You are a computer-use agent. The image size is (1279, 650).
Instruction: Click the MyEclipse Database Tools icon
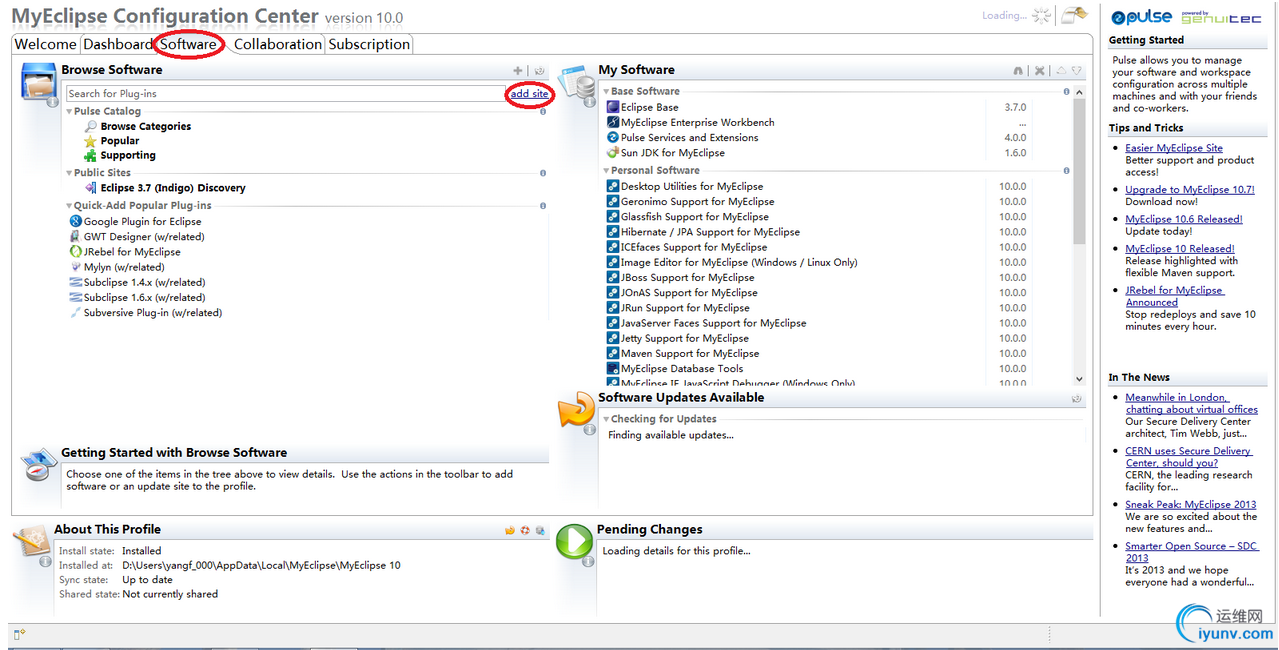click(x=613, y=369)
